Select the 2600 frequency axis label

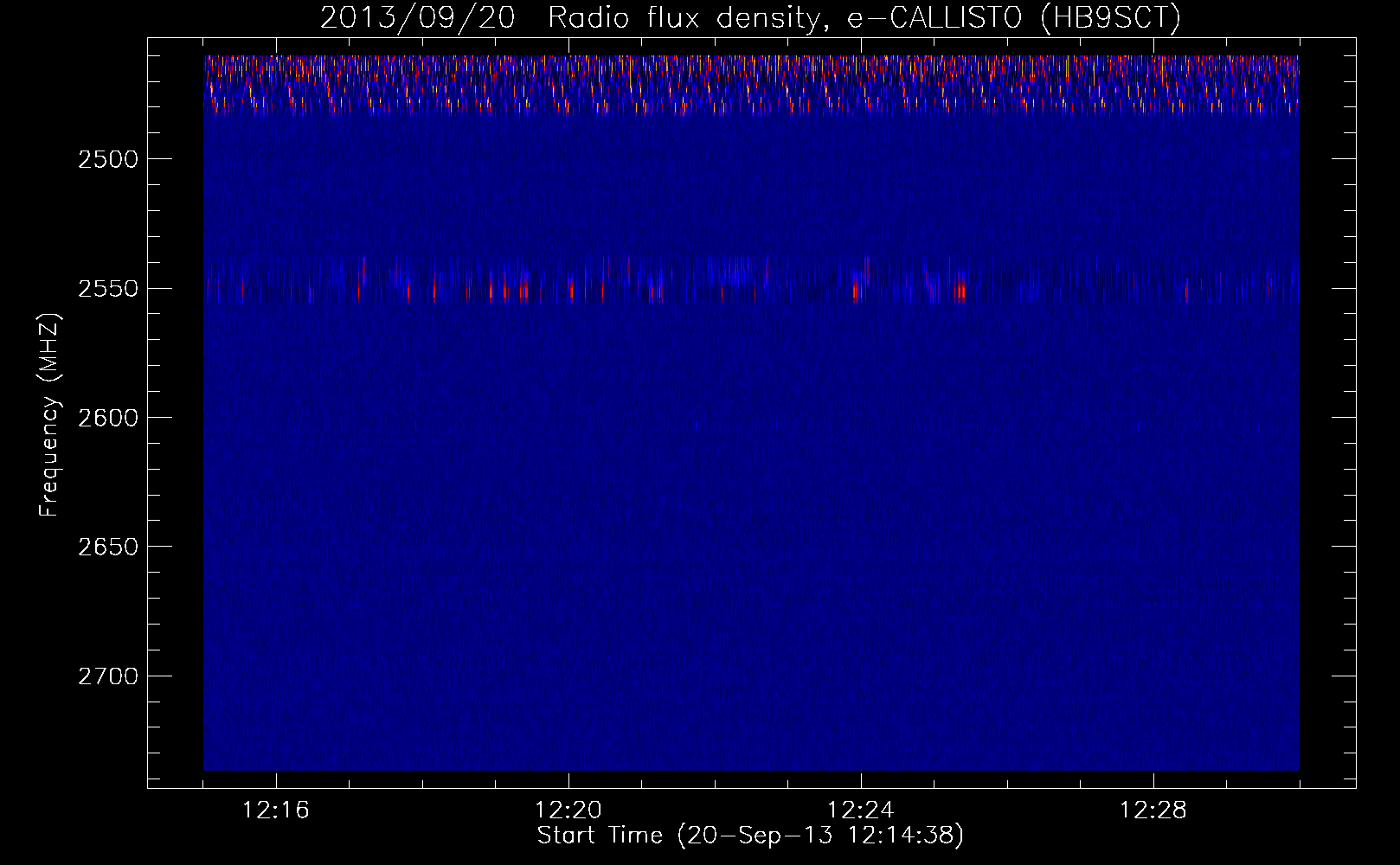[x=107, y=418]
